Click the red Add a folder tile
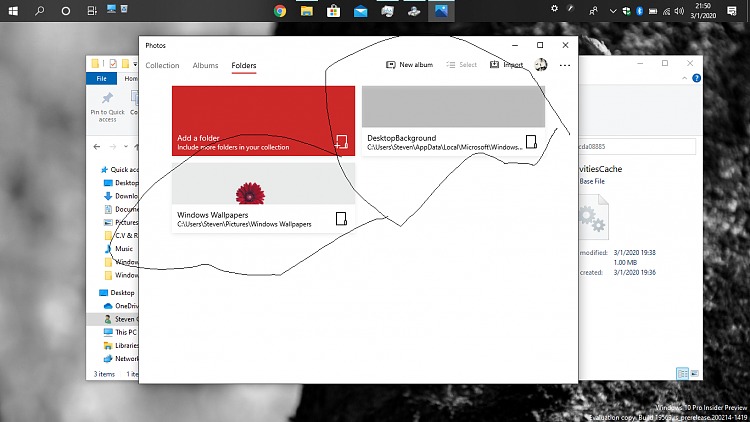This screenshot has height=422, width=750. pyautogui.click(x=264, y=121)
